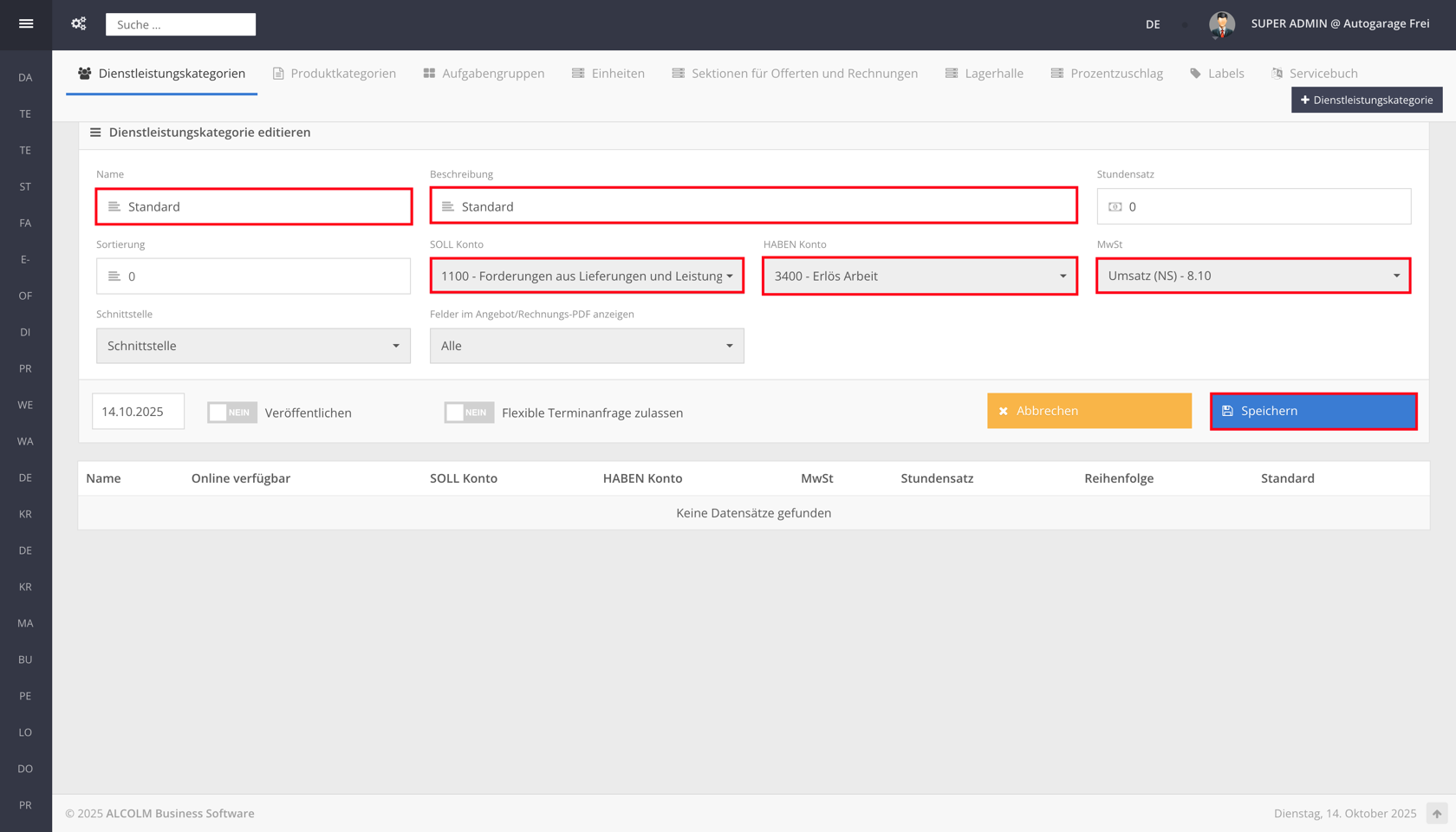
Task: Expand the MwSt dropdown
Action: [x=1252, y=276]
